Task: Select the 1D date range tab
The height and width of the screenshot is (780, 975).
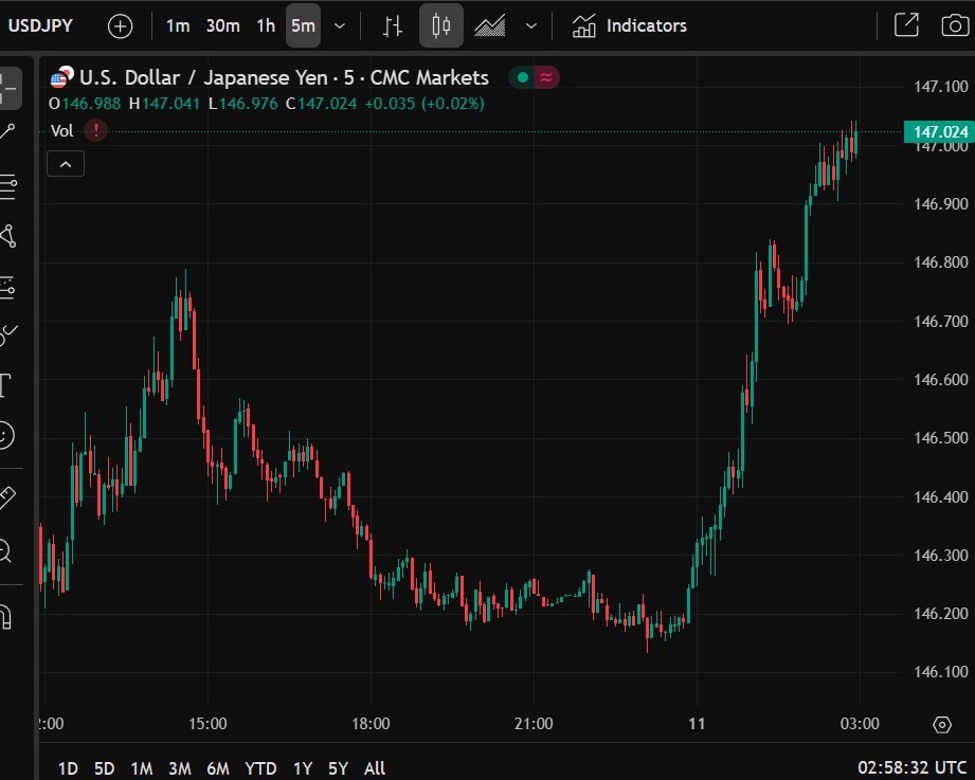Action: [x=68, y=768]
